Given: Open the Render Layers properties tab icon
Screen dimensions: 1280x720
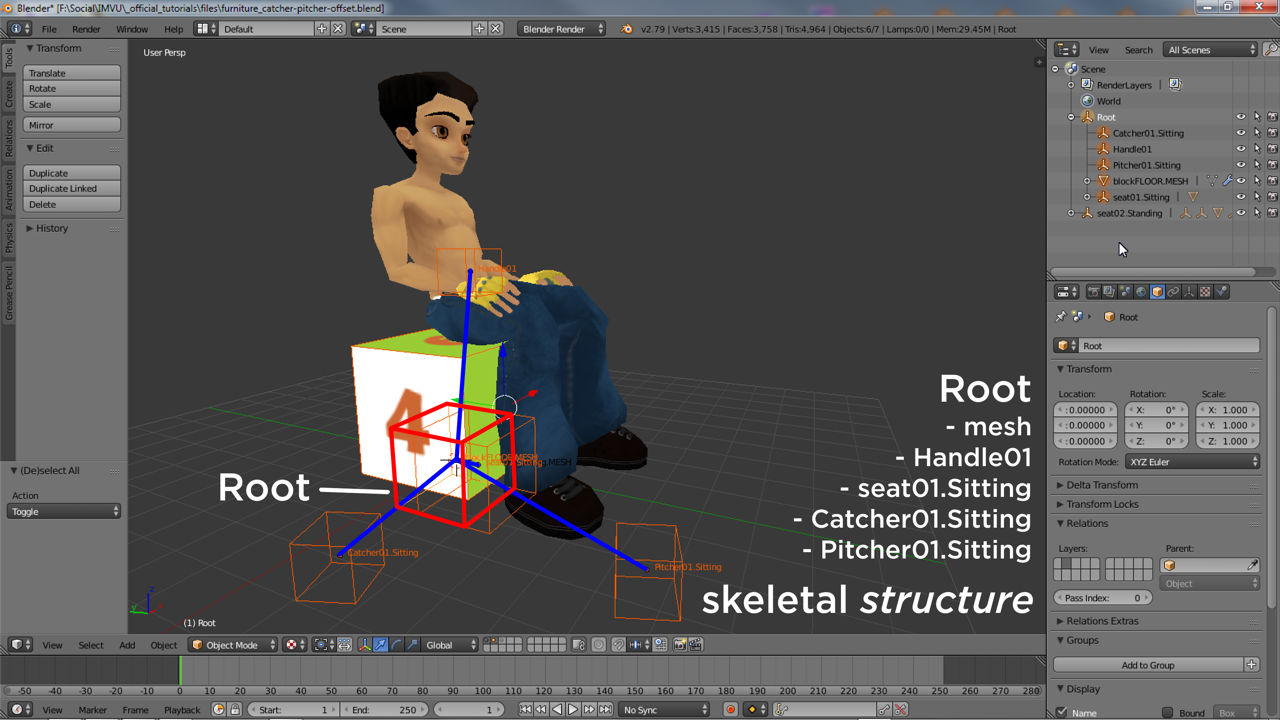Looking at the screenshot, I should [x=1109, y=292].
